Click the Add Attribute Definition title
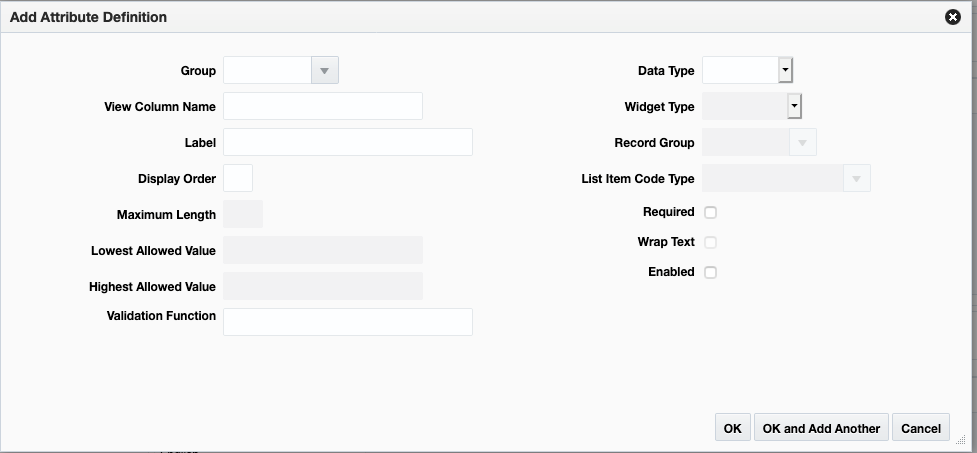 88,17
